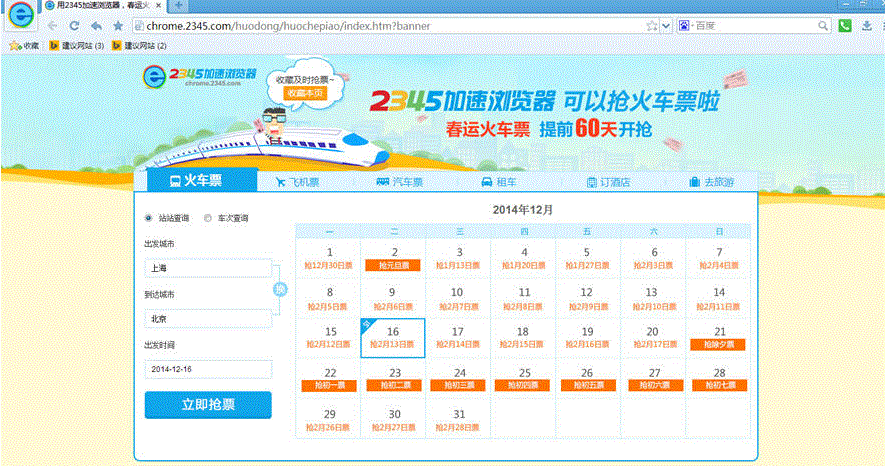Click in the Baidu search box

pyautogui.click(x=755, y=26)
